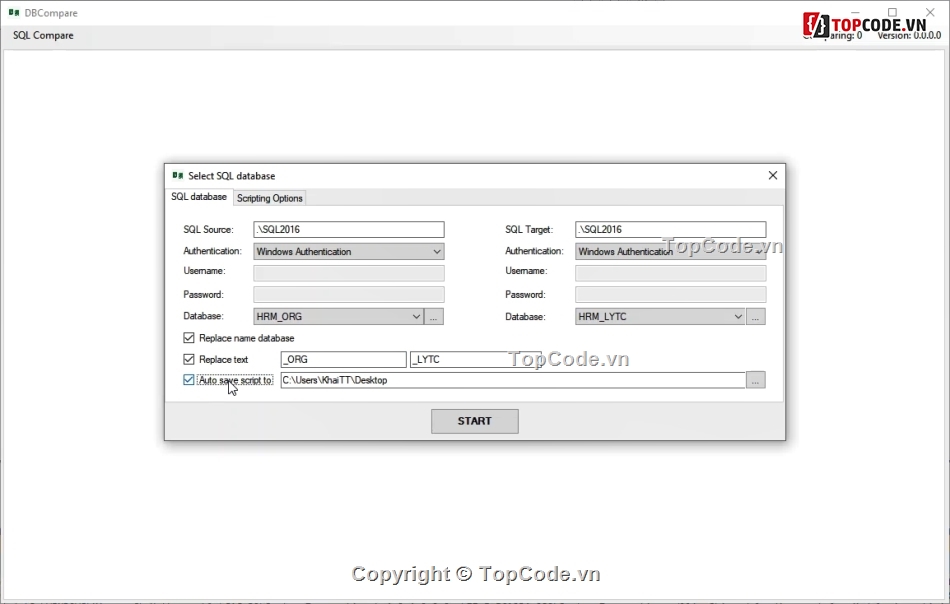
Task: Click the Select SQL database dialog icon
Action: tap(178, 176)
